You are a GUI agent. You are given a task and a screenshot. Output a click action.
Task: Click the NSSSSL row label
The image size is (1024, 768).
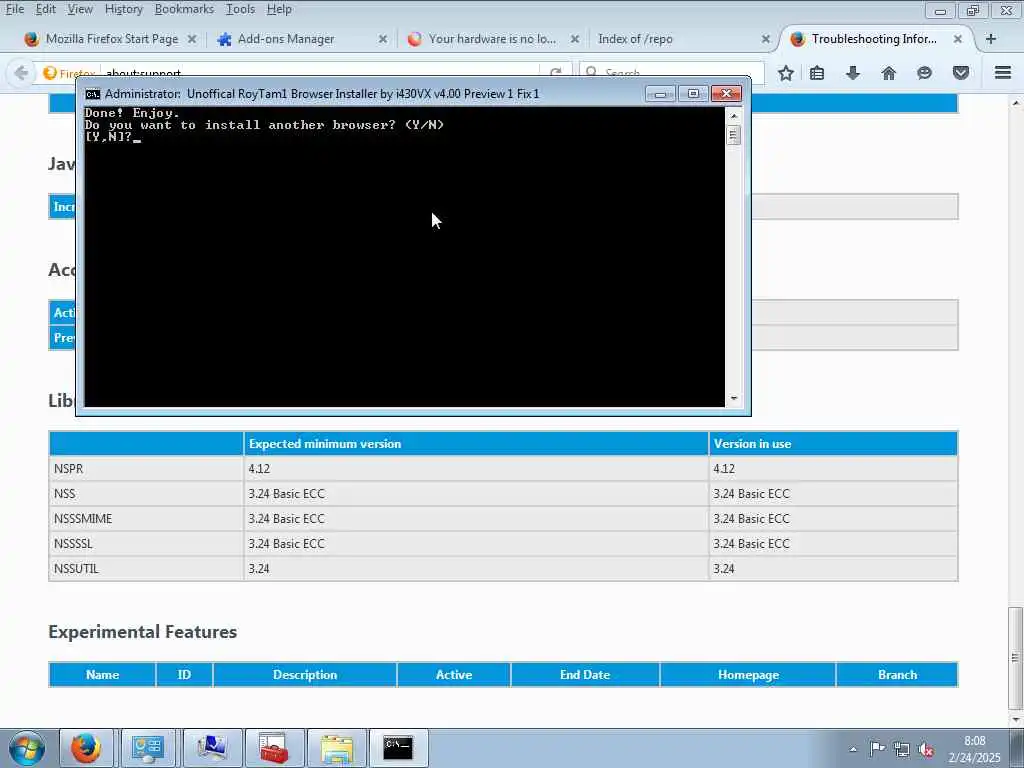(x=73, y=543)
